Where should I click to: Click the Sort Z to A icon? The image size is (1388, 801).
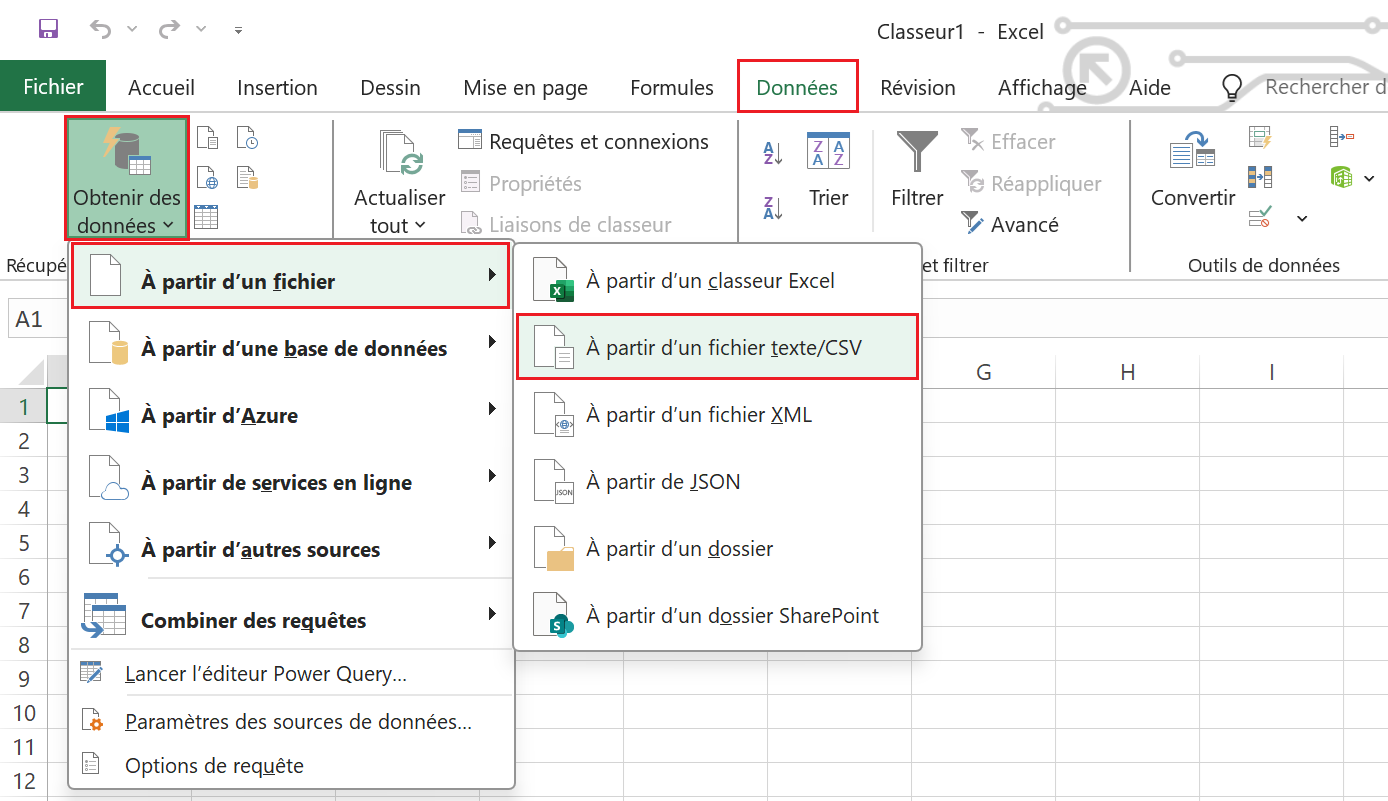(x=773, y=207)
